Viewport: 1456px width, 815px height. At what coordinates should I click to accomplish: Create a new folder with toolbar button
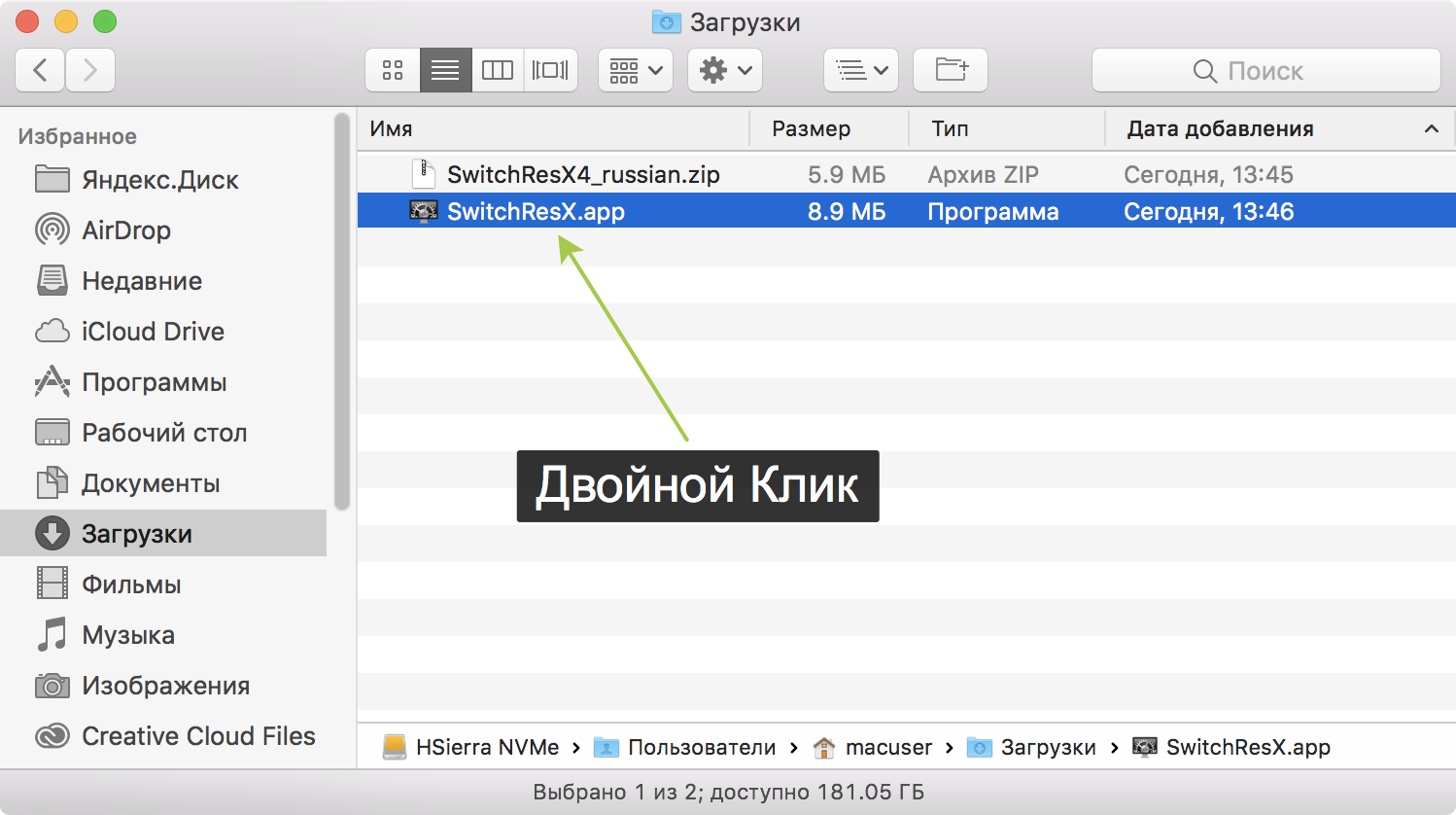[x=951, y=70]
